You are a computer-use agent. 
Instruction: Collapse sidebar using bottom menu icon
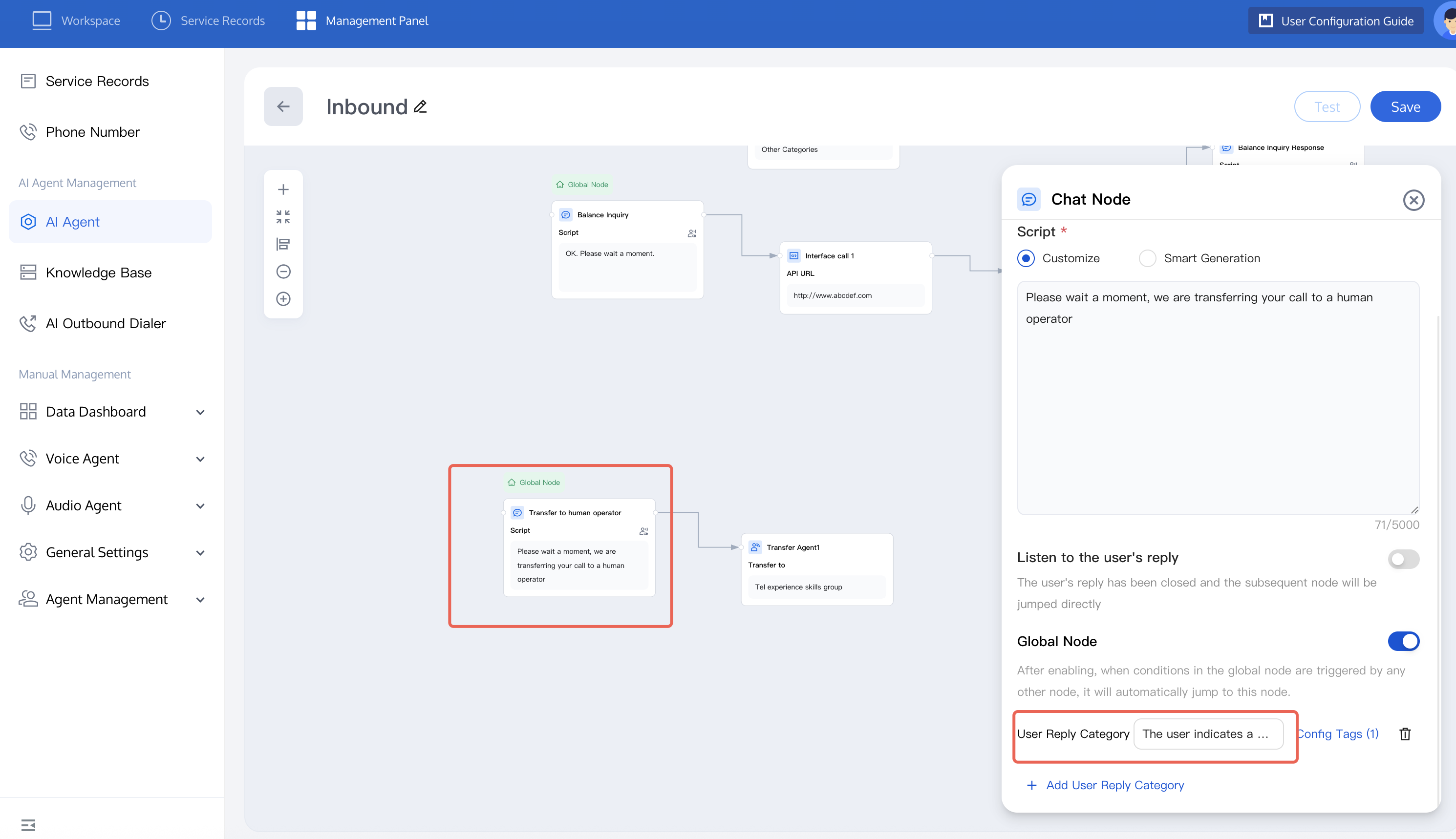click(x=28, y=825)
